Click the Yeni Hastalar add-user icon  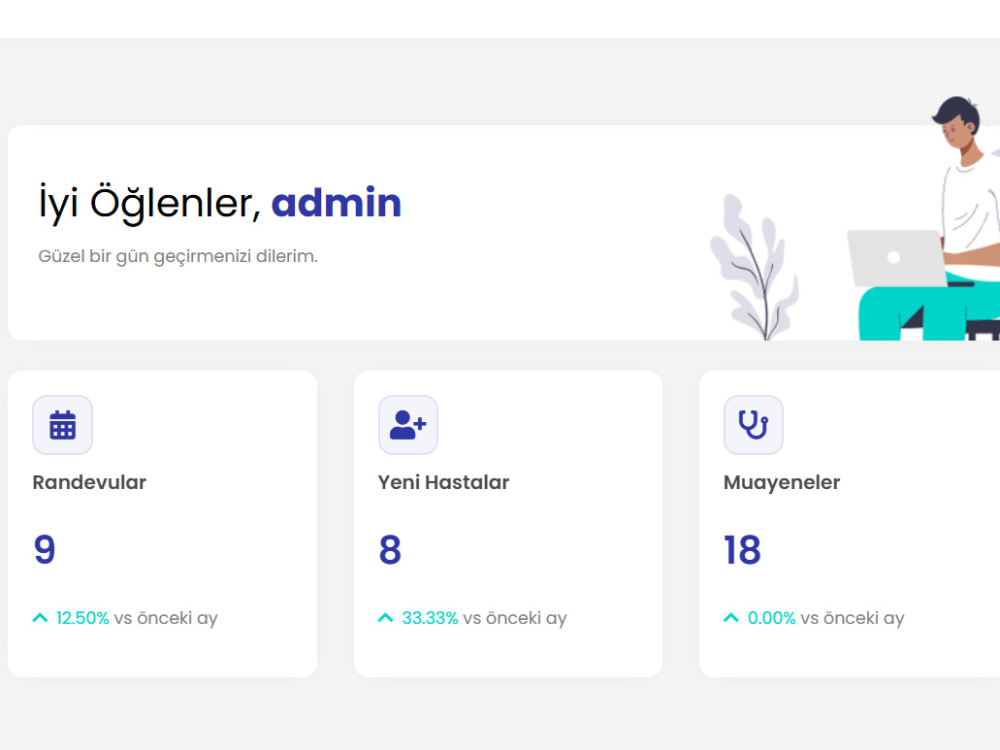pyautogui.click(x=408, y=425)
